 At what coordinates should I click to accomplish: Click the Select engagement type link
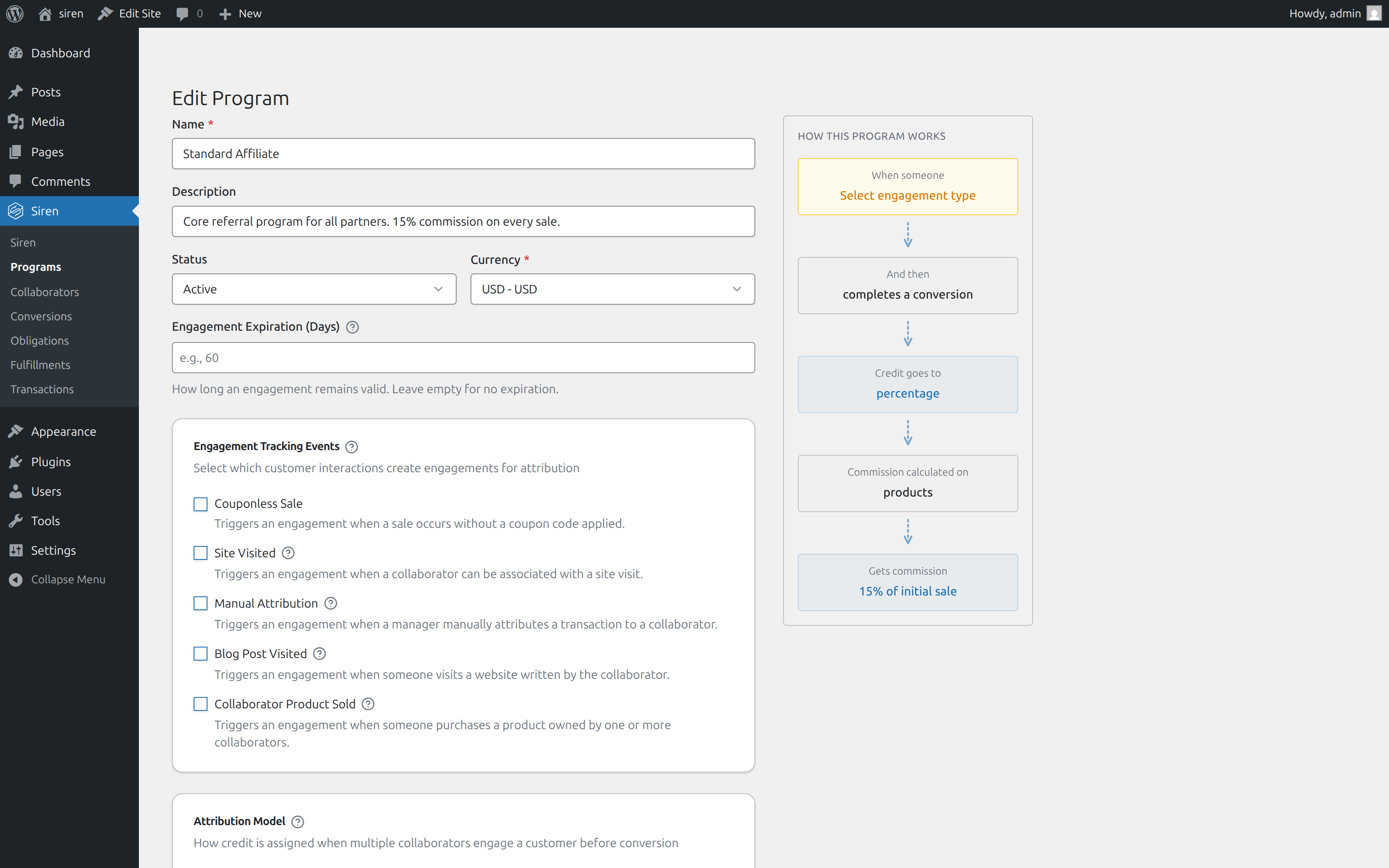tap(908, 195)
